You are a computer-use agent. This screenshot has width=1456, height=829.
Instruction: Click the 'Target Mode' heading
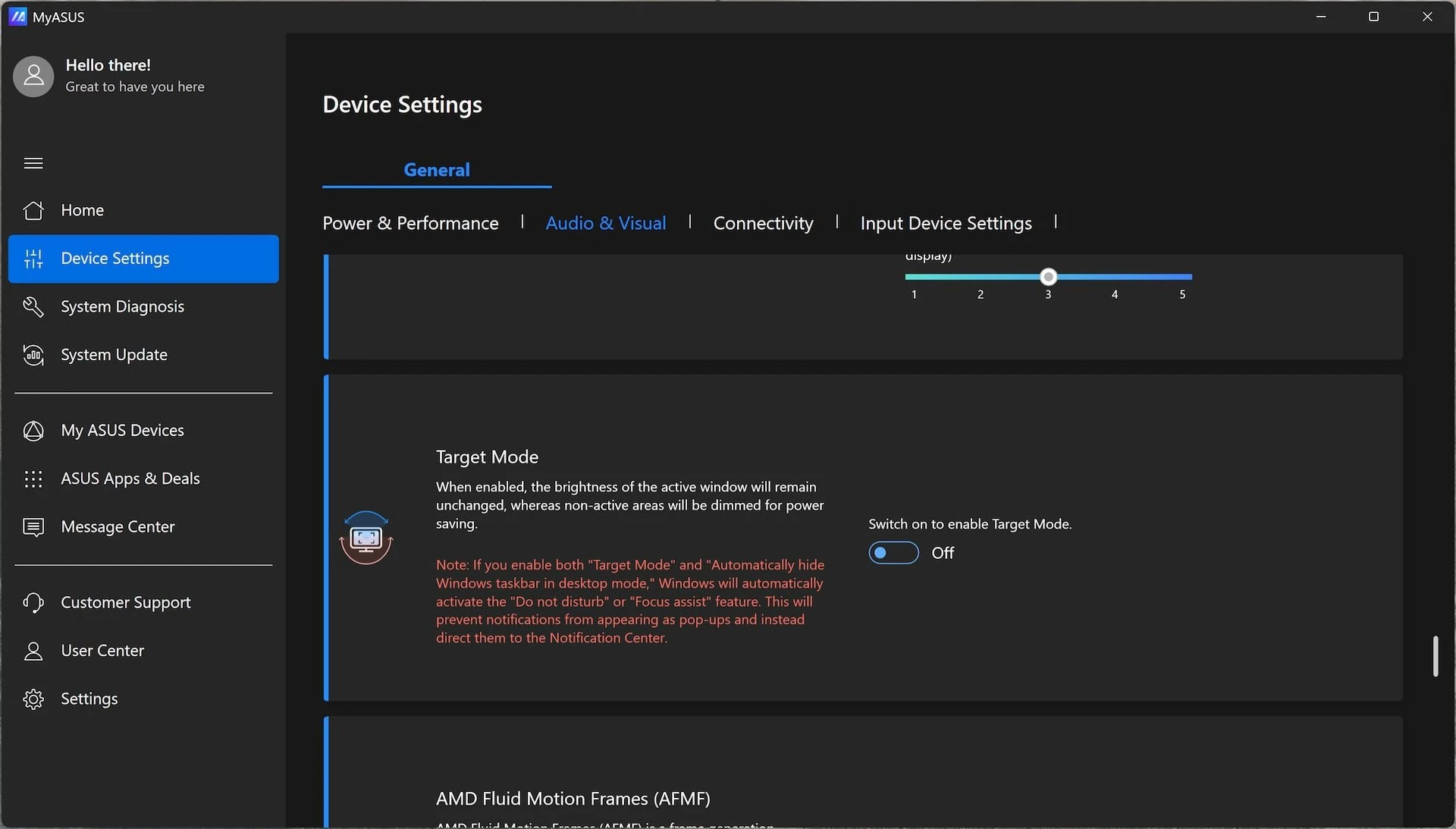(487, 457)
